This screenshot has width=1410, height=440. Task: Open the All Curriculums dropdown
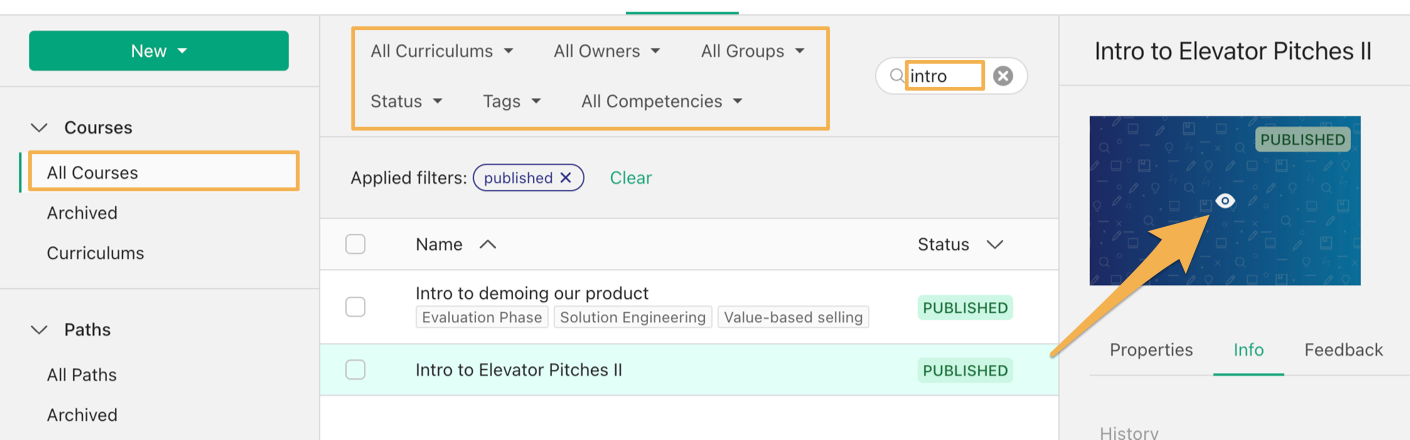[442, 51]
